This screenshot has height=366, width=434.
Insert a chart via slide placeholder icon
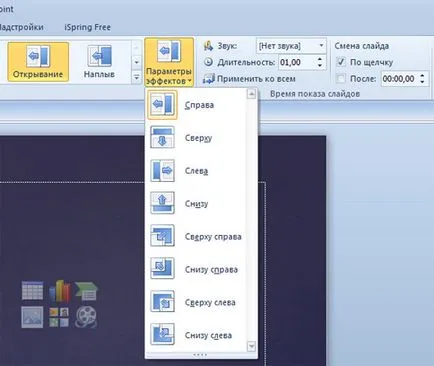click(x=59, y=290)
